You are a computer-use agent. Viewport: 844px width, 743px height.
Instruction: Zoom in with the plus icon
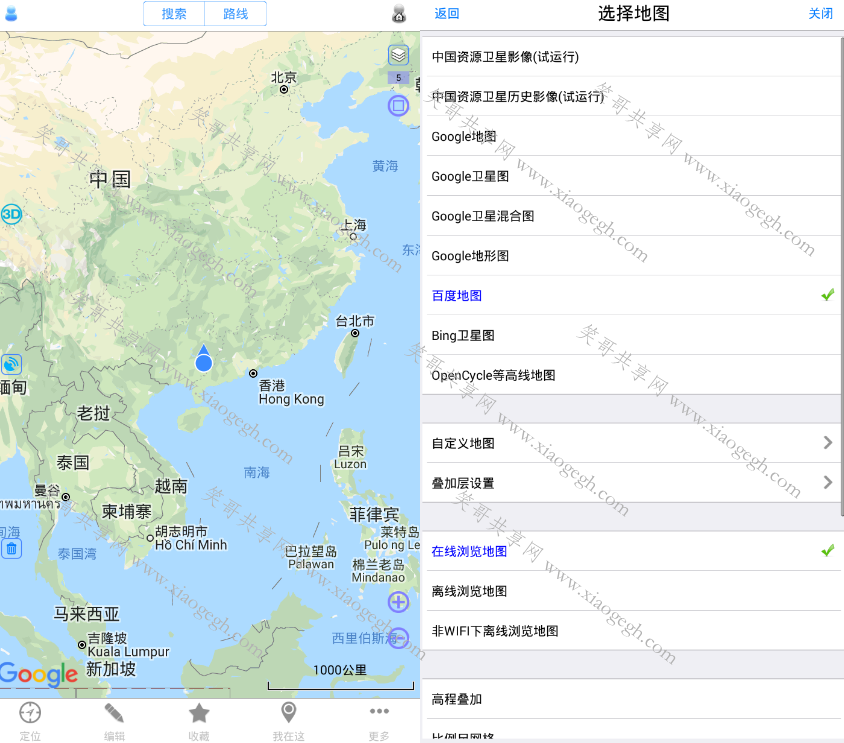click(398, 602)
